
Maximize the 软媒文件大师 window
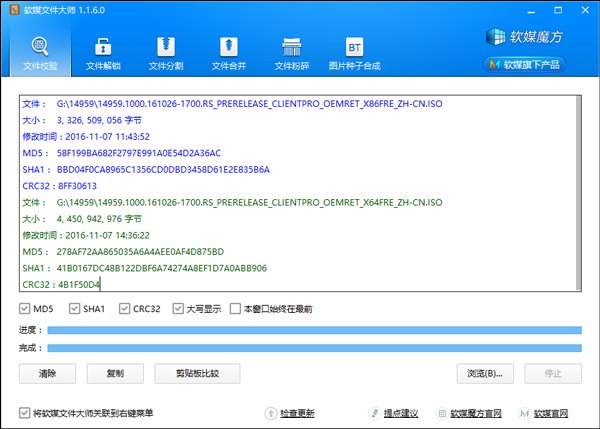(x=558, y=10)
